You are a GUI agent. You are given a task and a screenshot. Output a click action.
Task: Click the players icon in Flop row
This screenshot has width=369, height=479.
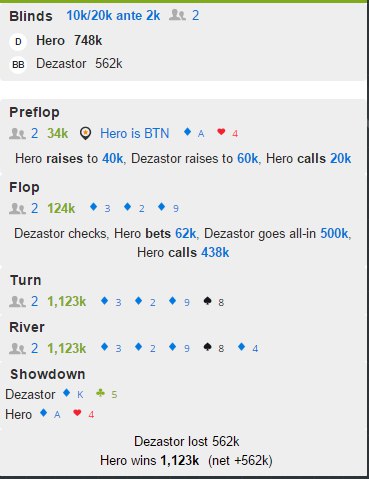click(x=17, y=209)
